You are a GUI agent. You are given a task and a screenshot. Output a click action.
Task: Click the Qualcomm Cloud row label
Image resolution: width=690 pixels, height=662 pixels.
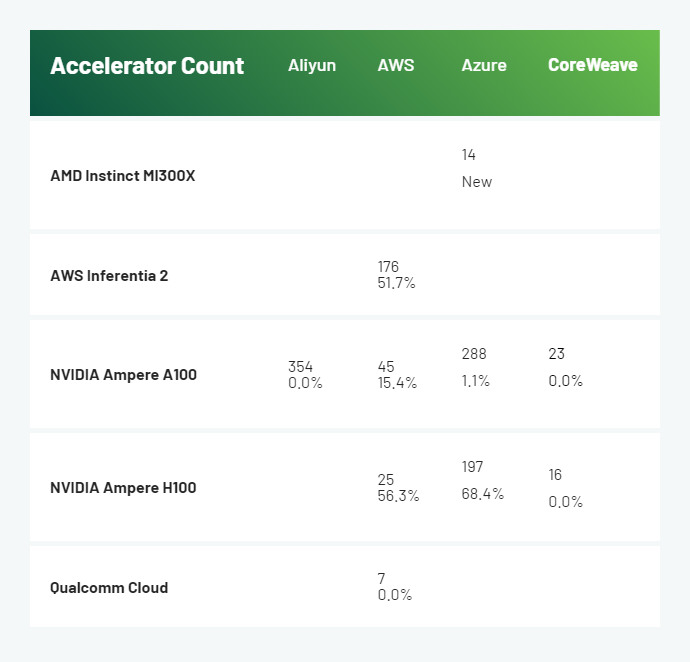click(x=109, y=588)
